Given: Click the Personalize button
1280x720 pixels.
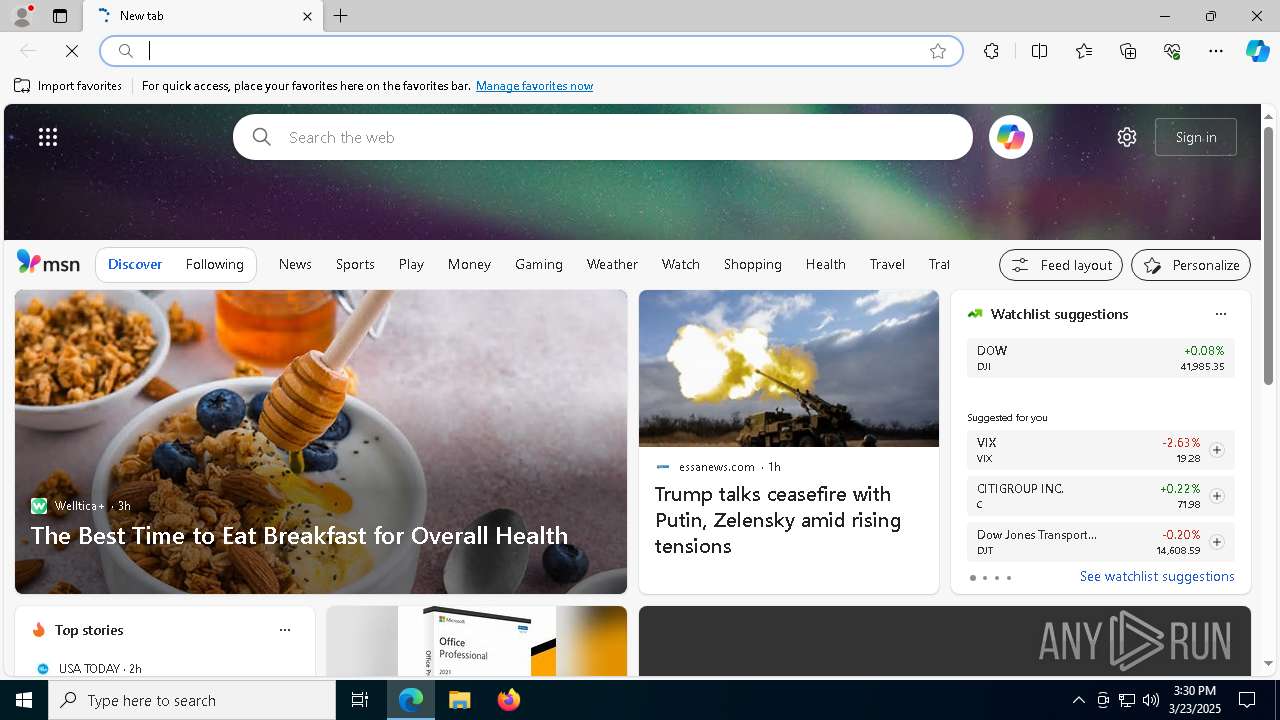Looking at the screenshot, I should coord(1191,265).
